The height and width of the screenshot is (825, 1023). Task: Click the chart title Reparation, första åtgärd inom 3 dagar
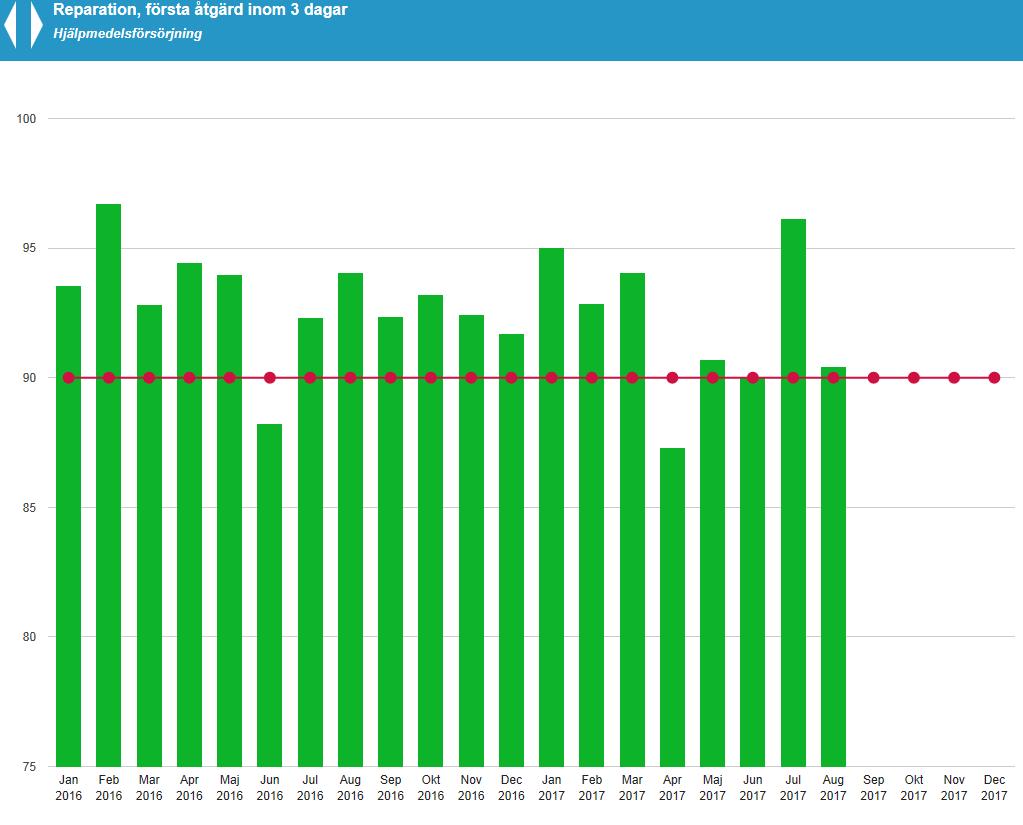click(200, 10)
